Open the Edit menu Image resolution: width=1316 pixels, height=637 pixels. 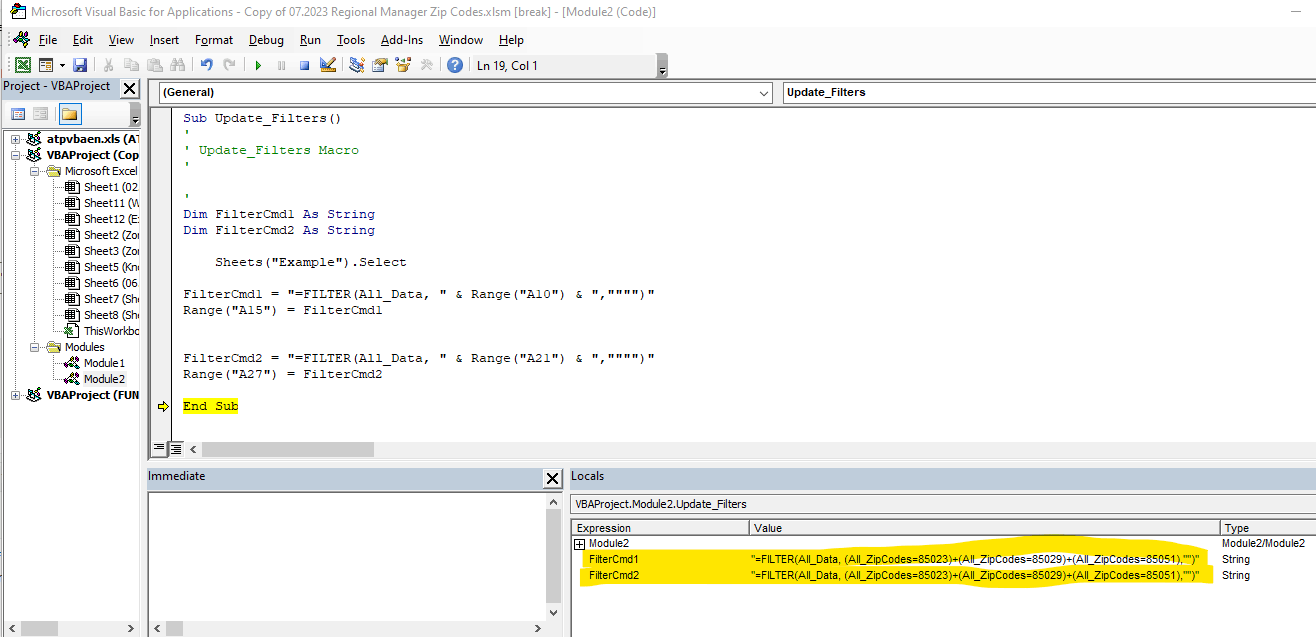(83, 40)
